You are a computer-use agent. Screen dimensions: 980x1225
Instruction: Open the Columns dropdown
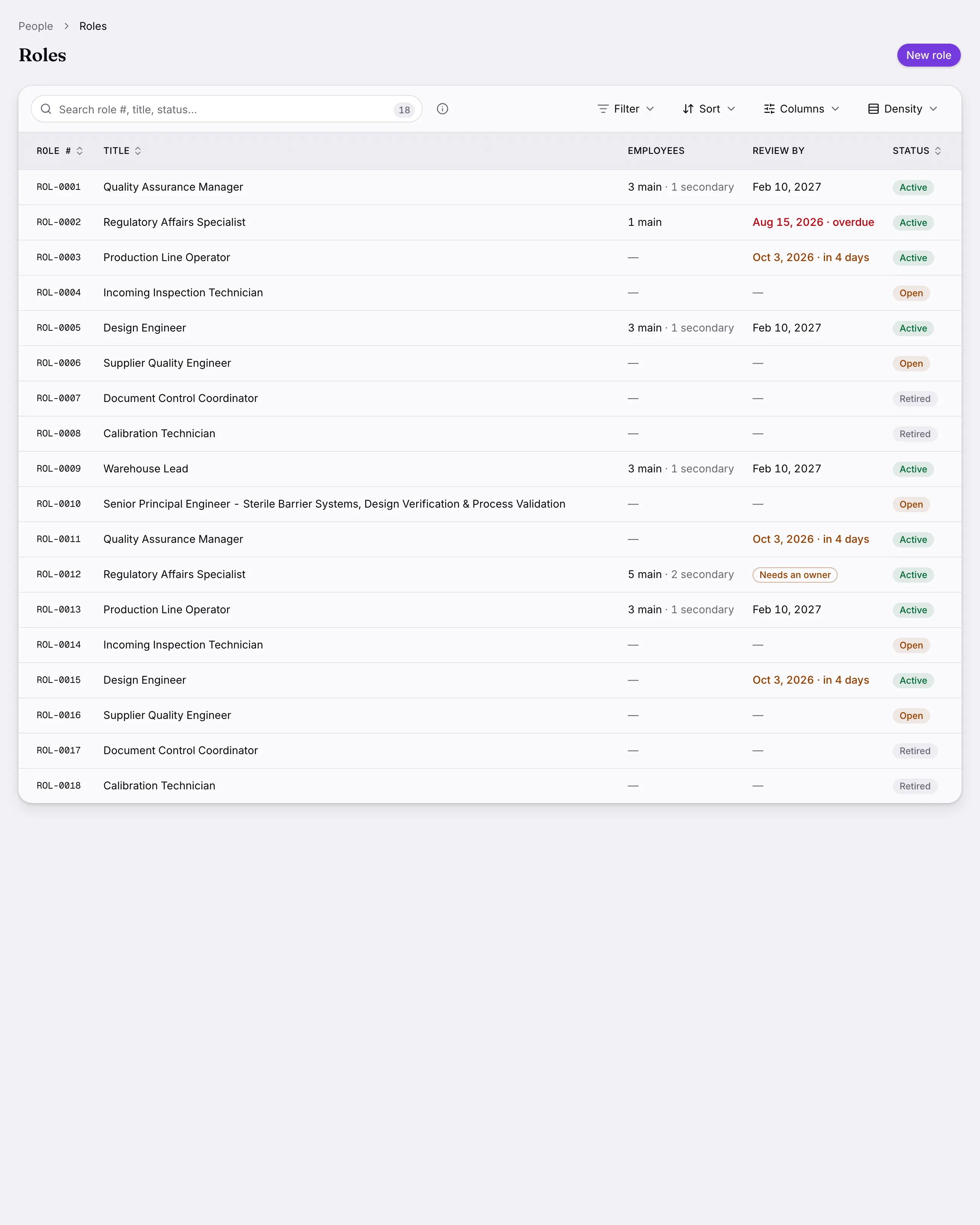[x=802, y=109]
